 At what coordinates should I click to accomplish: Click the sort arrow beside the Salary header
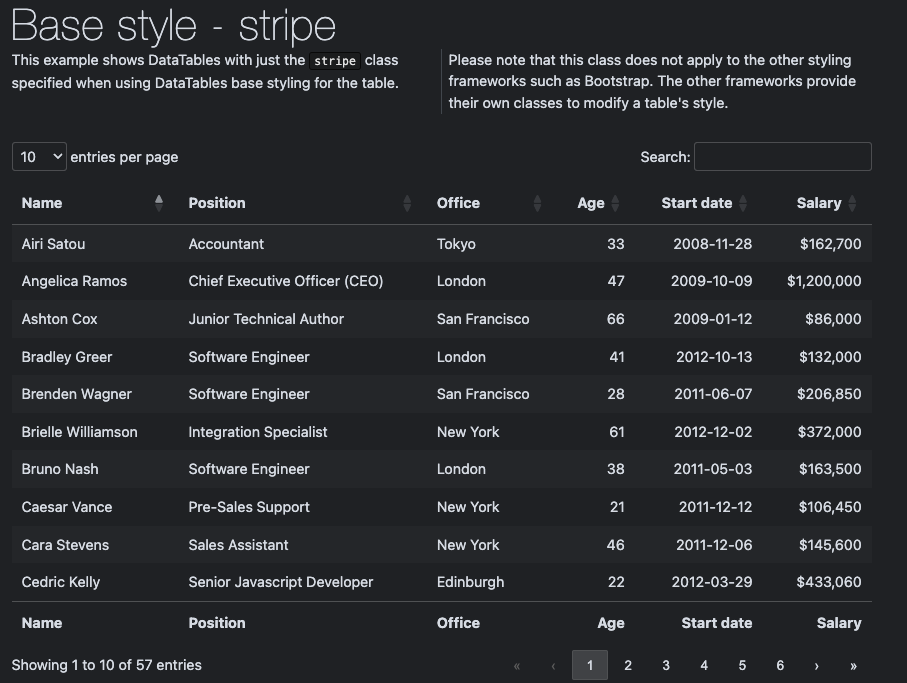[x=853, y=202]
